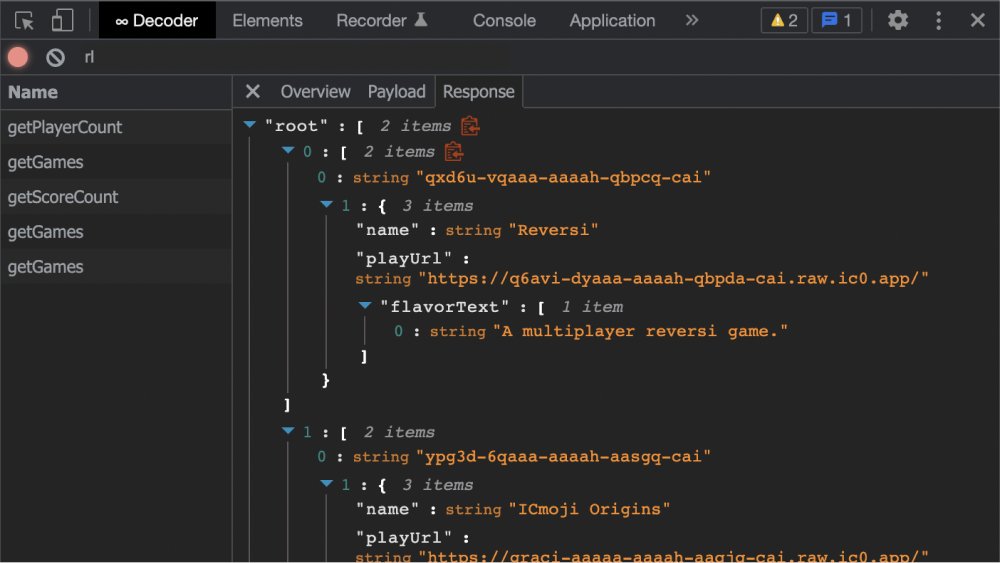
Task: Open the Application tab
Action: (612, 20)
